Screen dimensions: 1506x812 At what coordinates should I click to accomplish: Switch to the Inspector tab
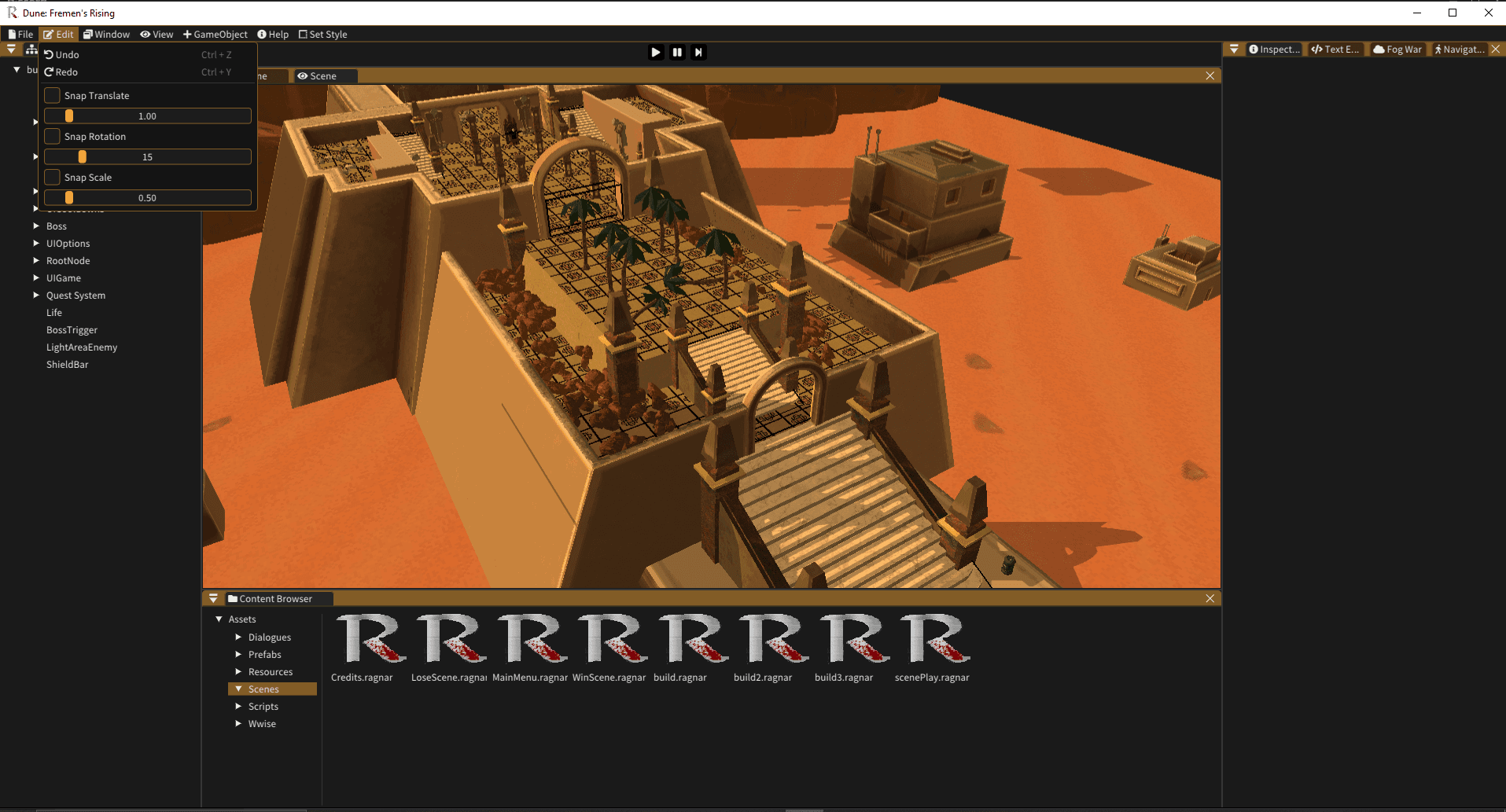point(1274,49)
